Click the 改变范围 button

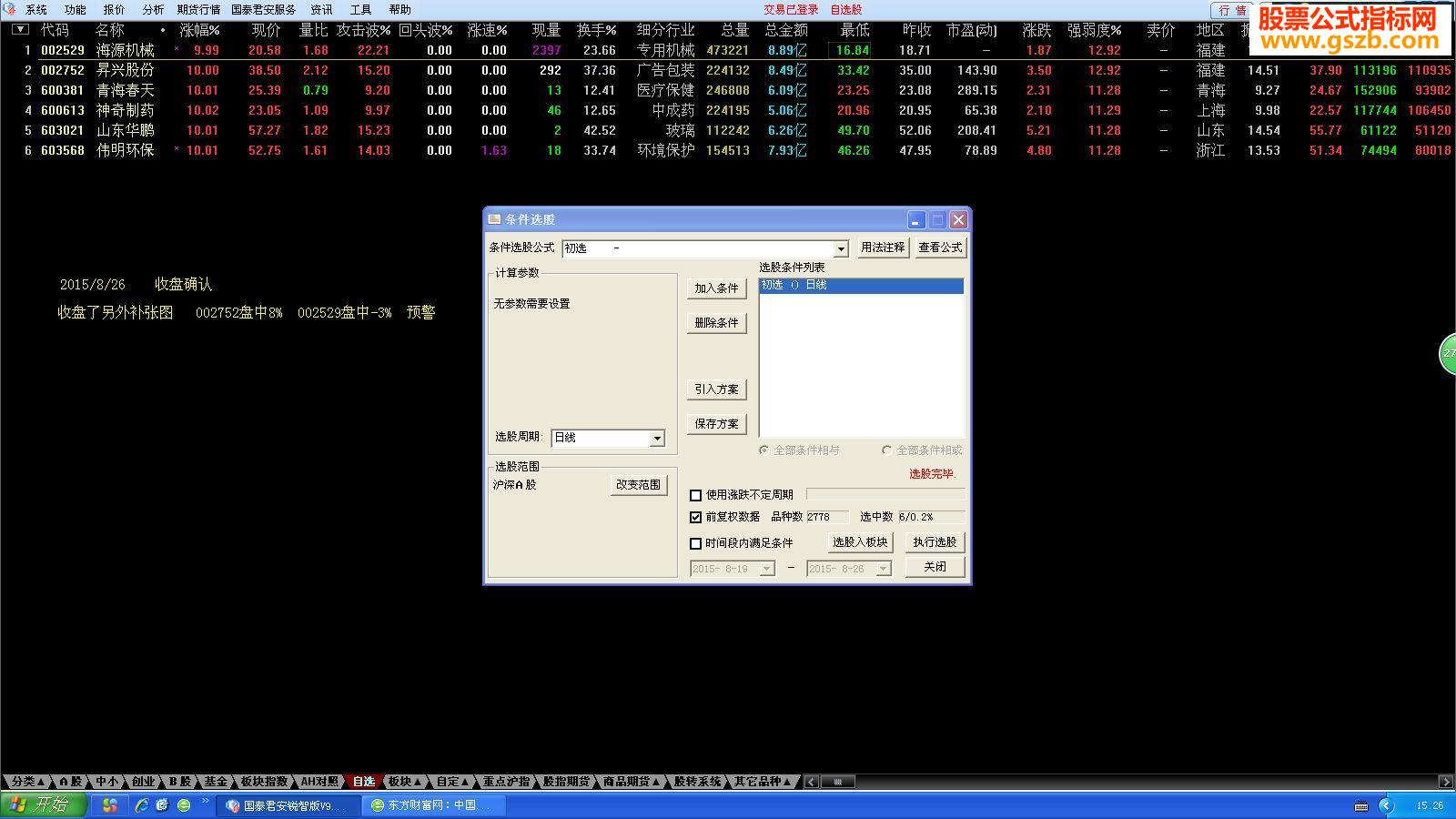[x=638, y=485]
